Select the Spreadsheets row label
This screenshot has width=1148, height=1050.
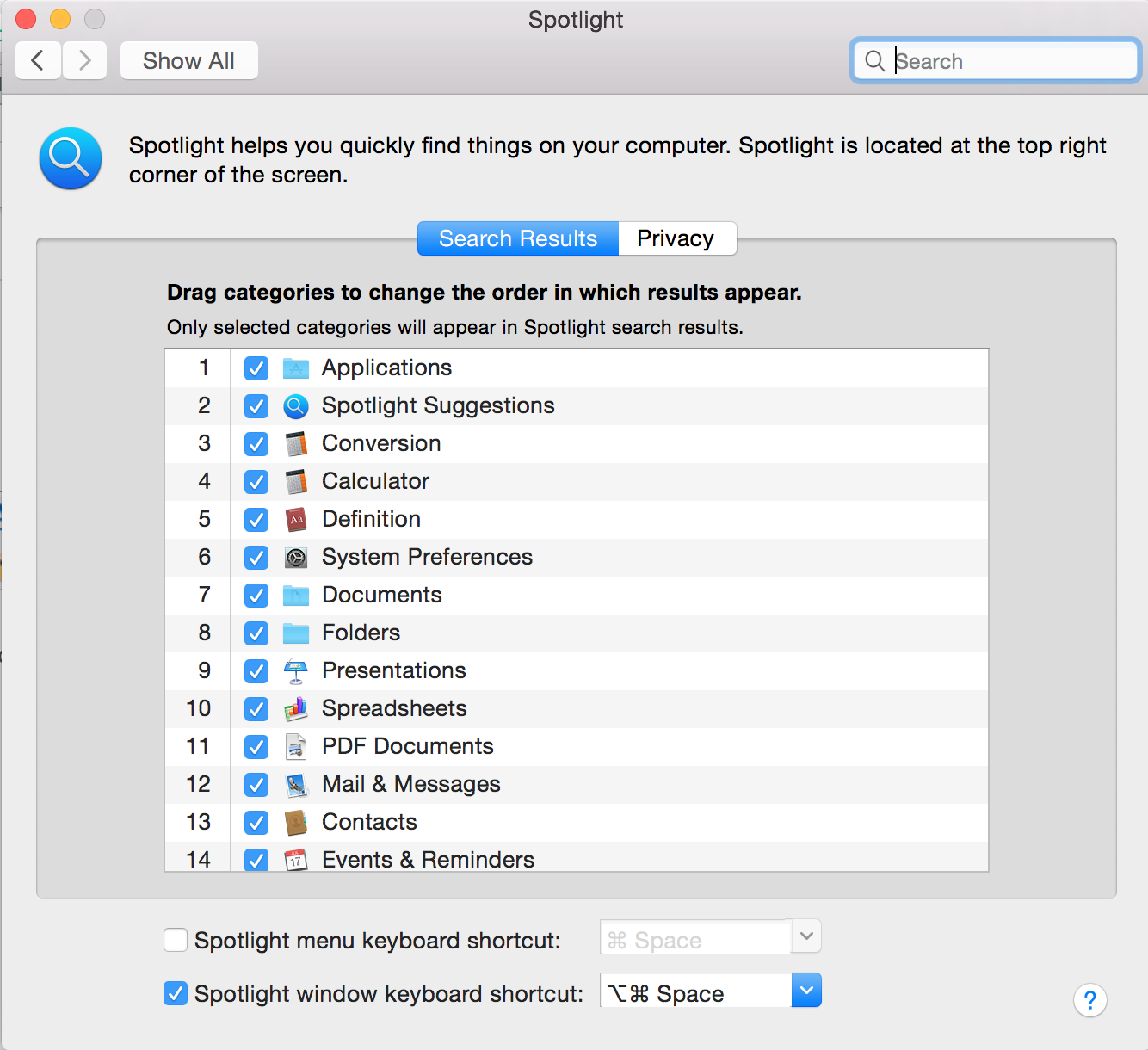click(x=394, y=708)
